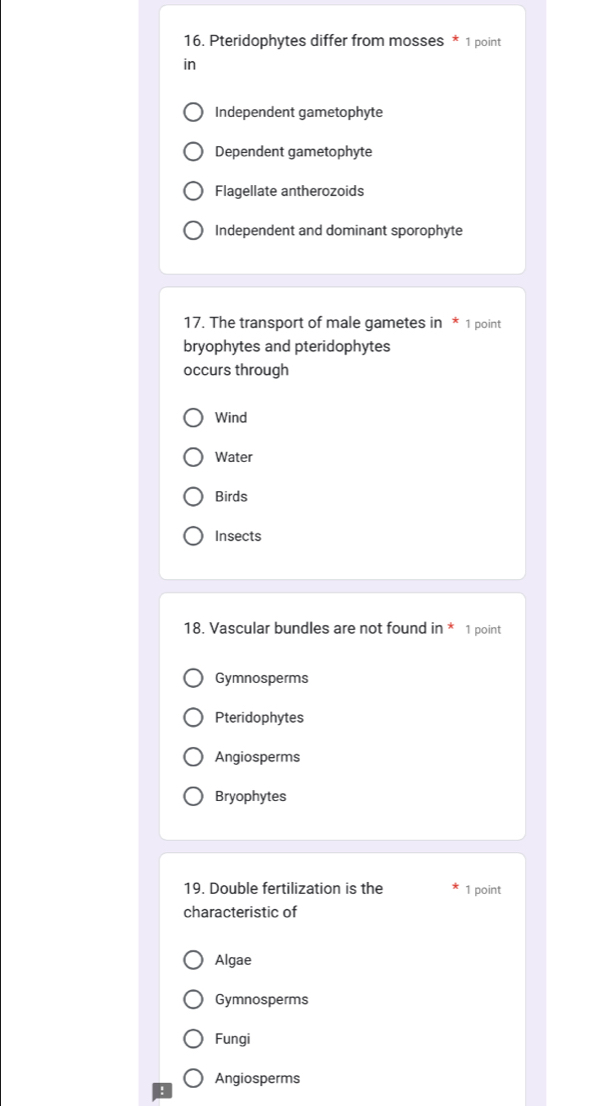
Task: Choose 'Water' as the gamete transport answer
Action: 193,457
